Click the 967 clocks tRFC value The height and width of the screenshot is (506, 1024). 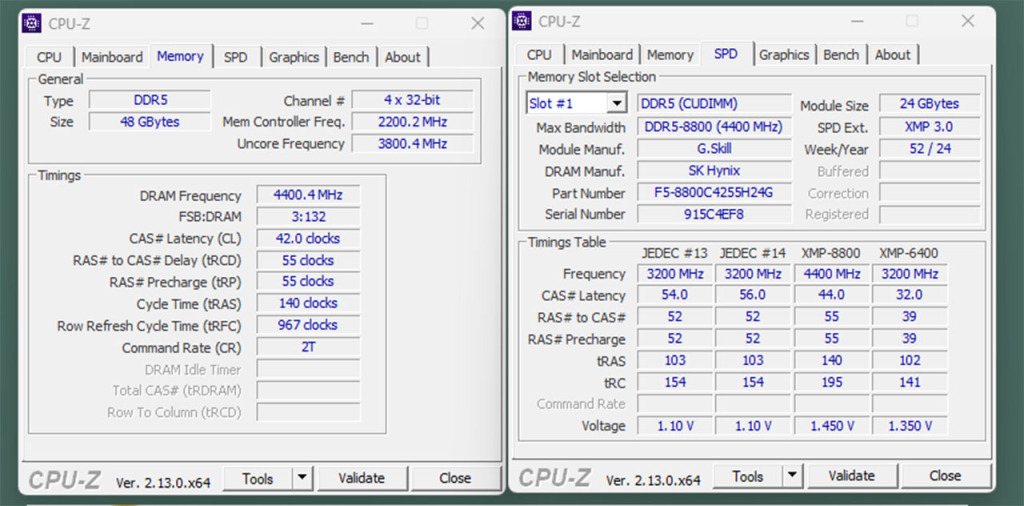tap(308, 325)
